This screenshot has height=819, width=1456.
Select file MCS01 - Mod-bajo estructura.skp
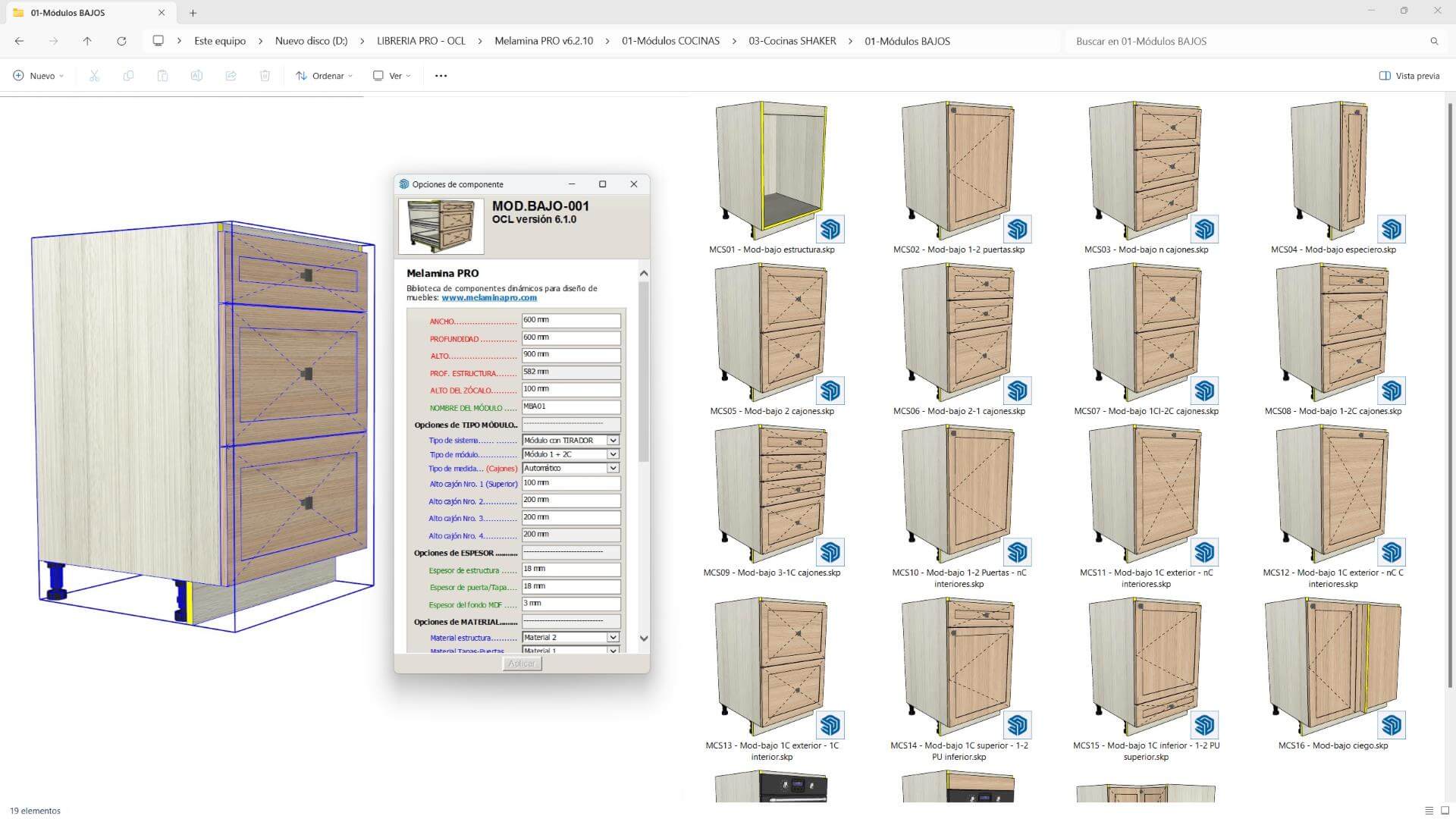click(x=771, y=177)
